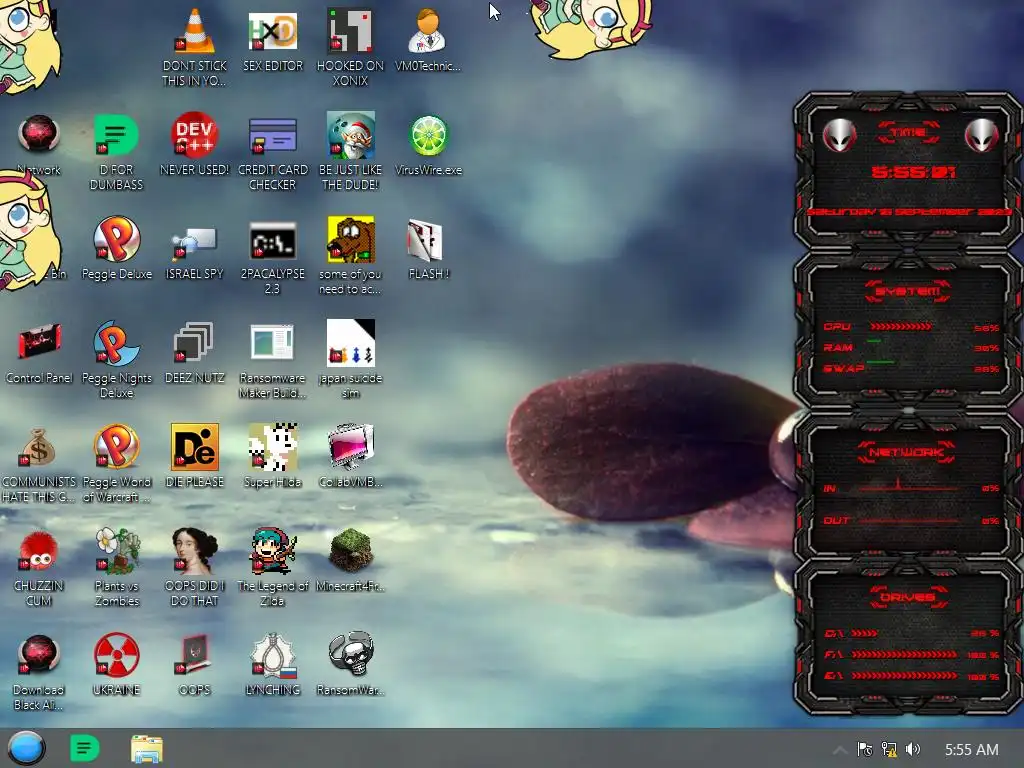Launch 'Super Hilda' desktop icon
This screenshot has height=768, width=1024.
272,447
